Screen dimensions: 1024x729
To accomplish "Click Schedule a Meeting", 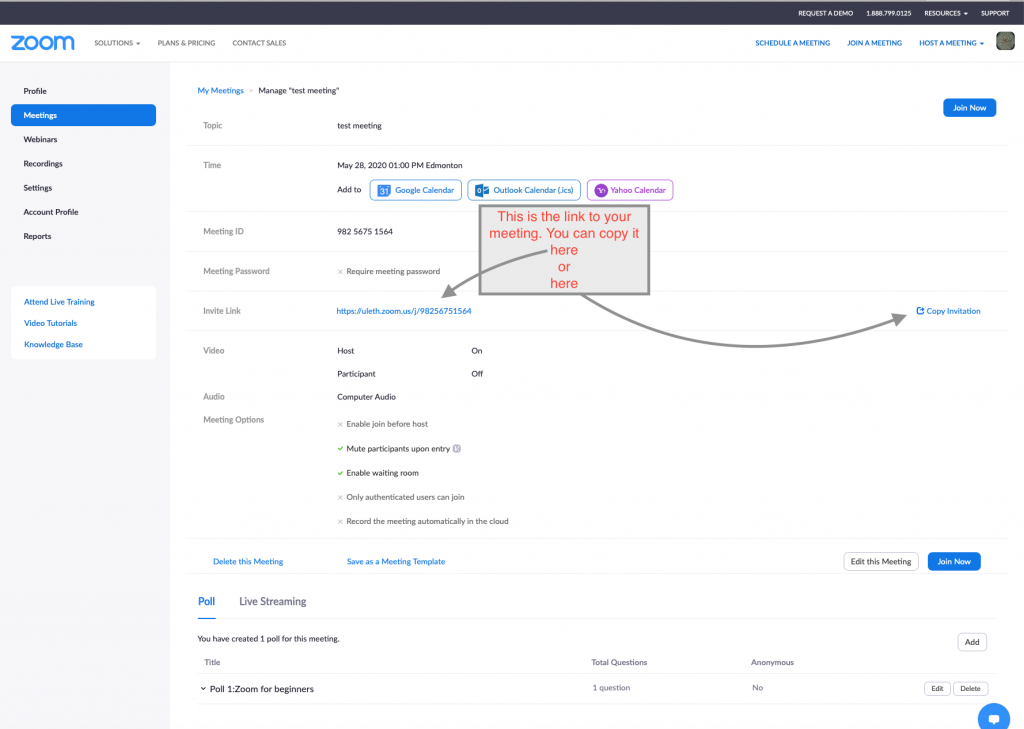I will click(792, 43).
